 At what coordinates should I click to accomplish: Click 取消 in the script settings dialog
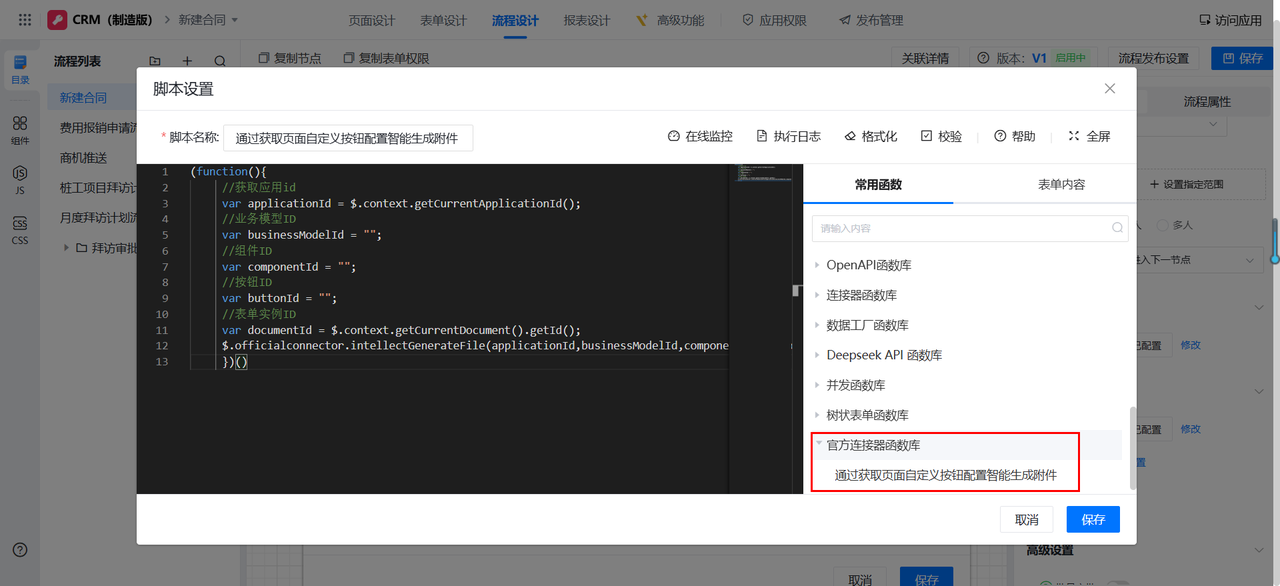coord(1026,520)
